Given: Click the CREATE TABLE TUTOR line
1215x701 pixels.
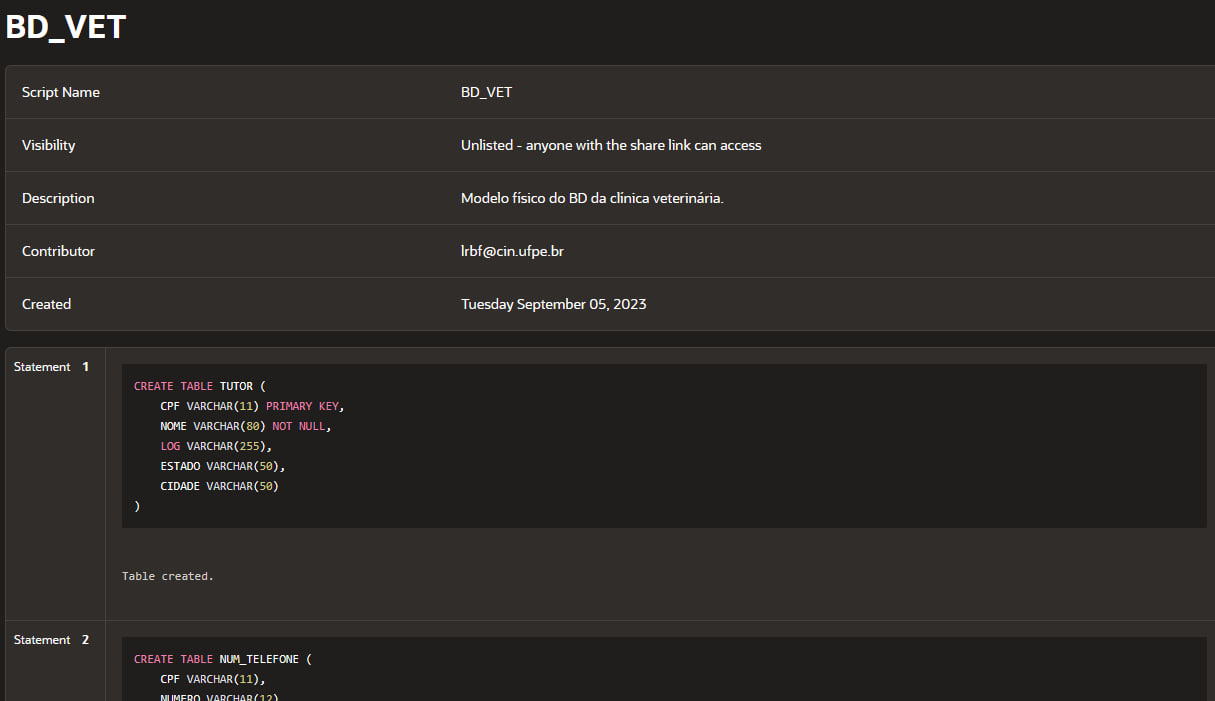Looking at the screenshot, I should click(x=200, y=386).
